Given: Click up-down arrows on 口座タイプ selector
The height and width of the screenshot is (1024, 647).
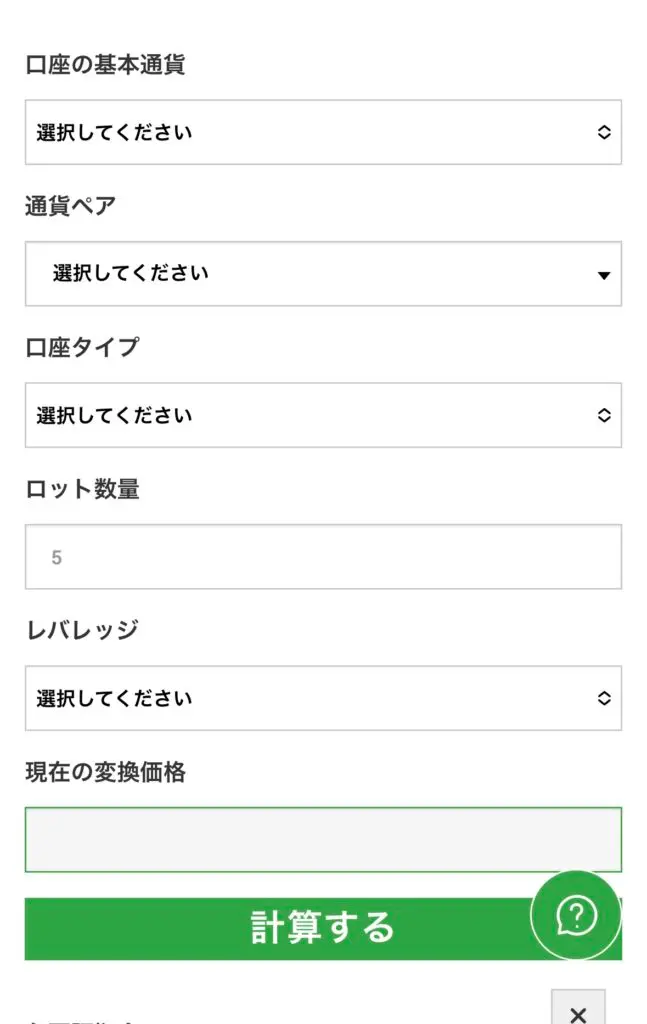Looking at the screenshot, I should pos(603,415).
